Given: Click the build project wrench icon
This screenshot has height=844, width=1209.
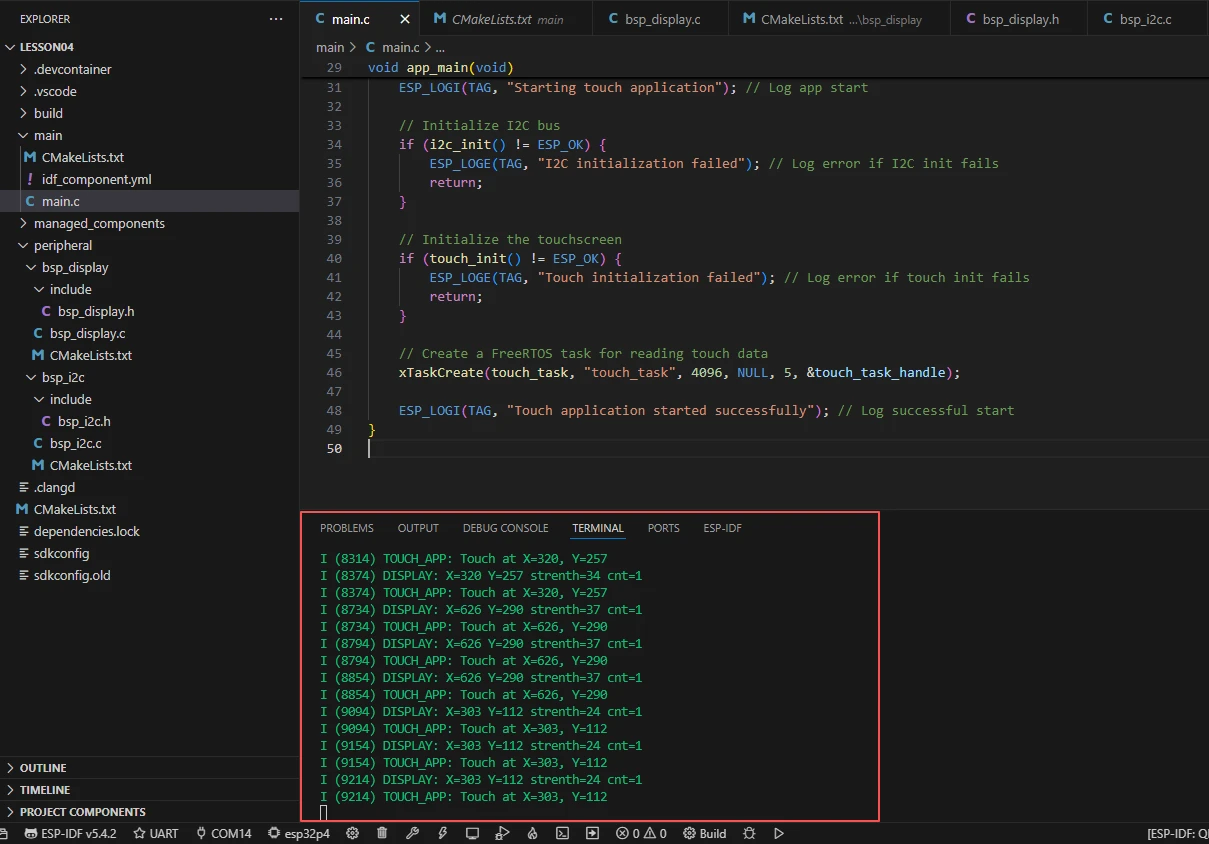Looking at the screenshot, I should coord(412,833).
